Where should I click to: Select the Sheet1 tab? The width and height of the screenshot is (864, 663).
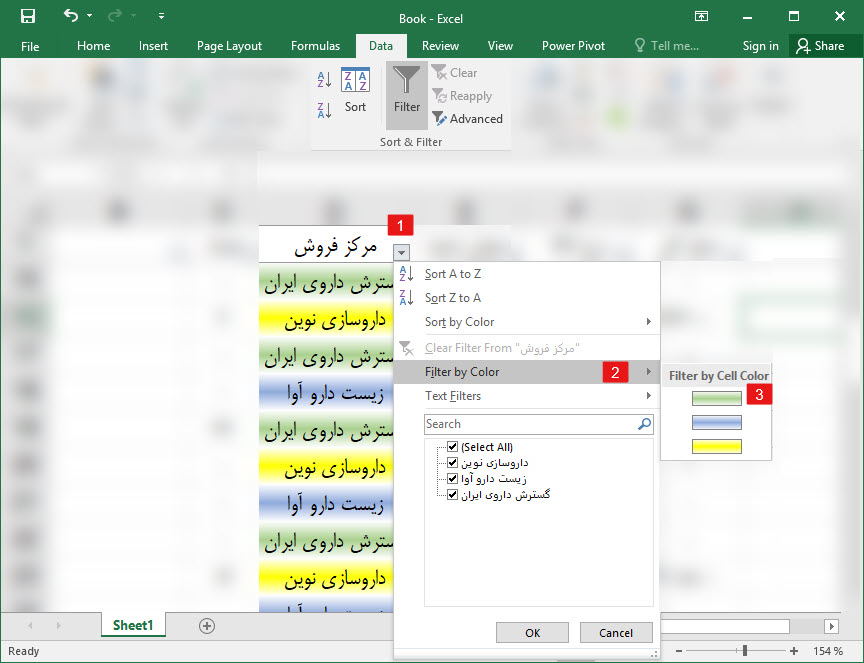click(133, 625)
